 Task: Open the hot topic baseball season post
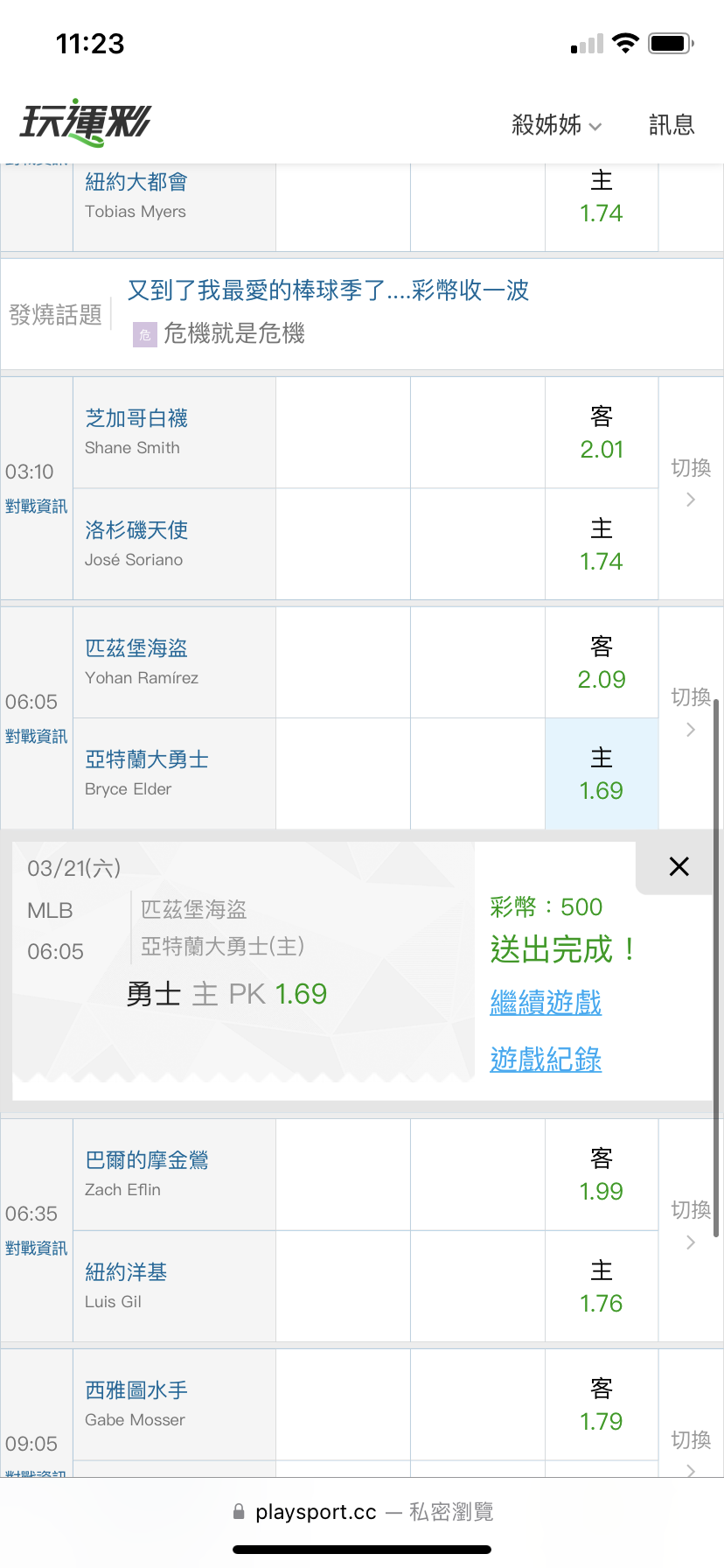coord(329,290)
